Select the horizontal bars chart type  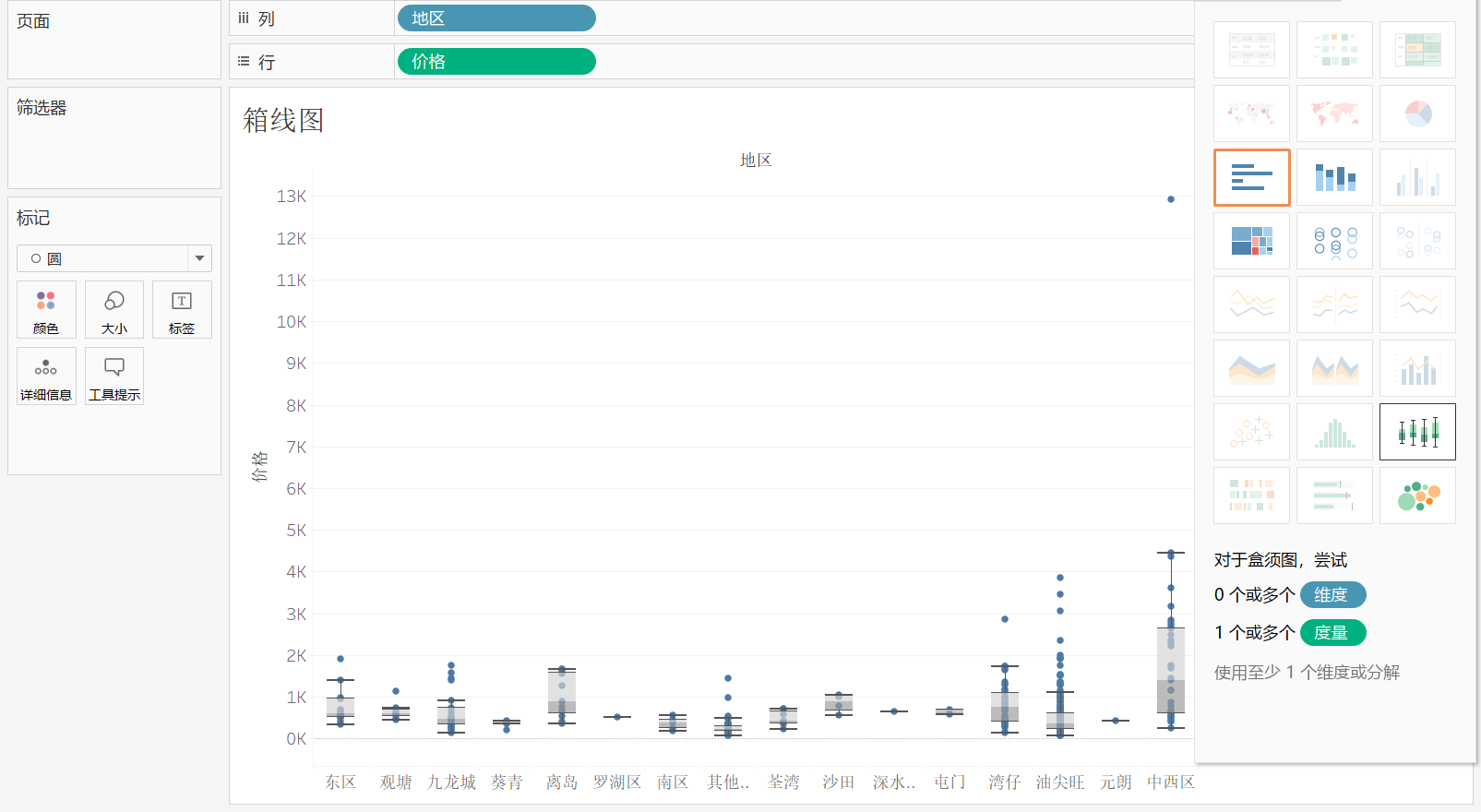(x=1251, y=177)
